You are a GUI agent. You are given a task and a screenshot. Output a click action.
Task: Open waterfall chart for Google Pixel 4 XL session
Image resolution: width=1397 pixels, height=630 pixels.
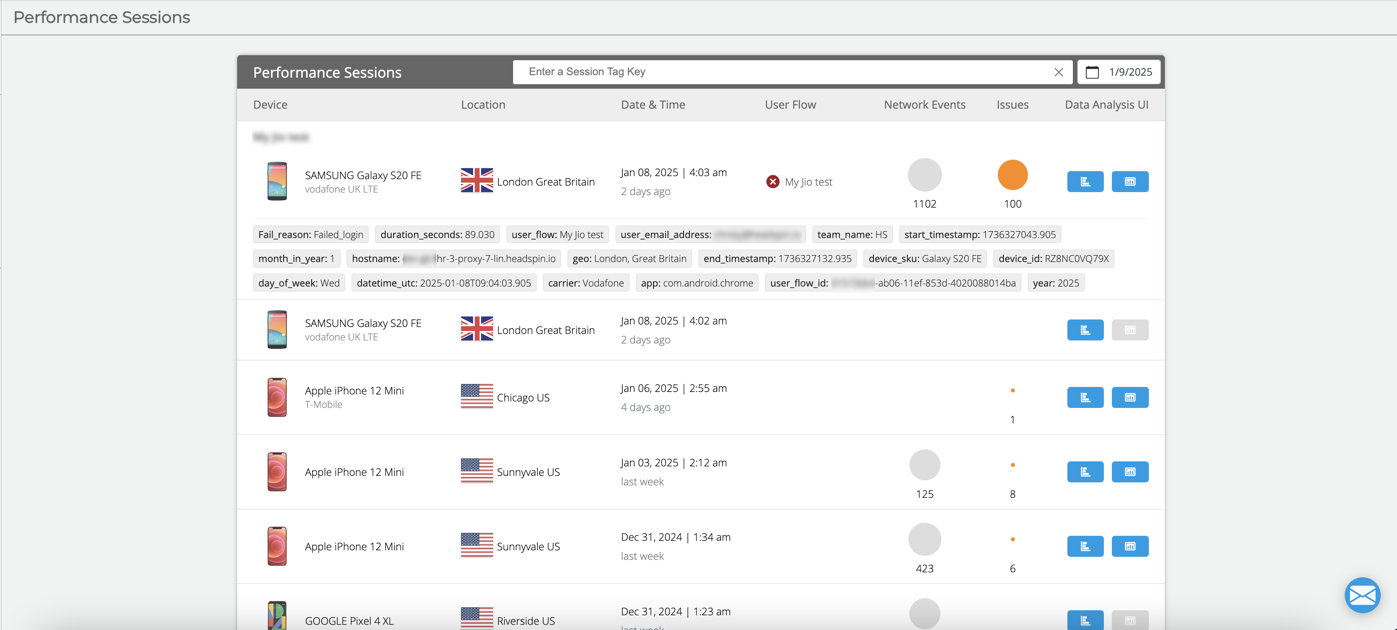1085,620
